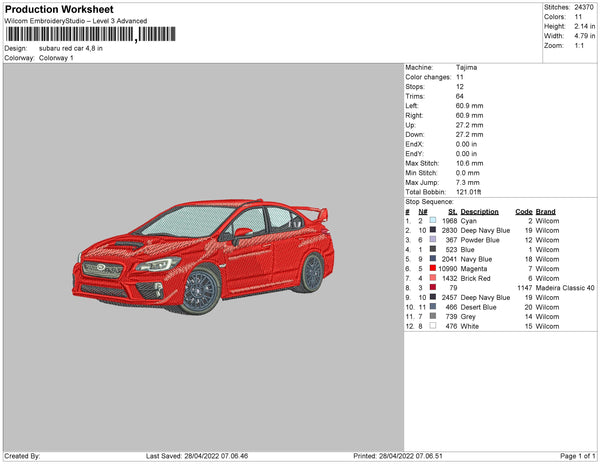Click the 'Production Worksheet' title

coord(59,9)
